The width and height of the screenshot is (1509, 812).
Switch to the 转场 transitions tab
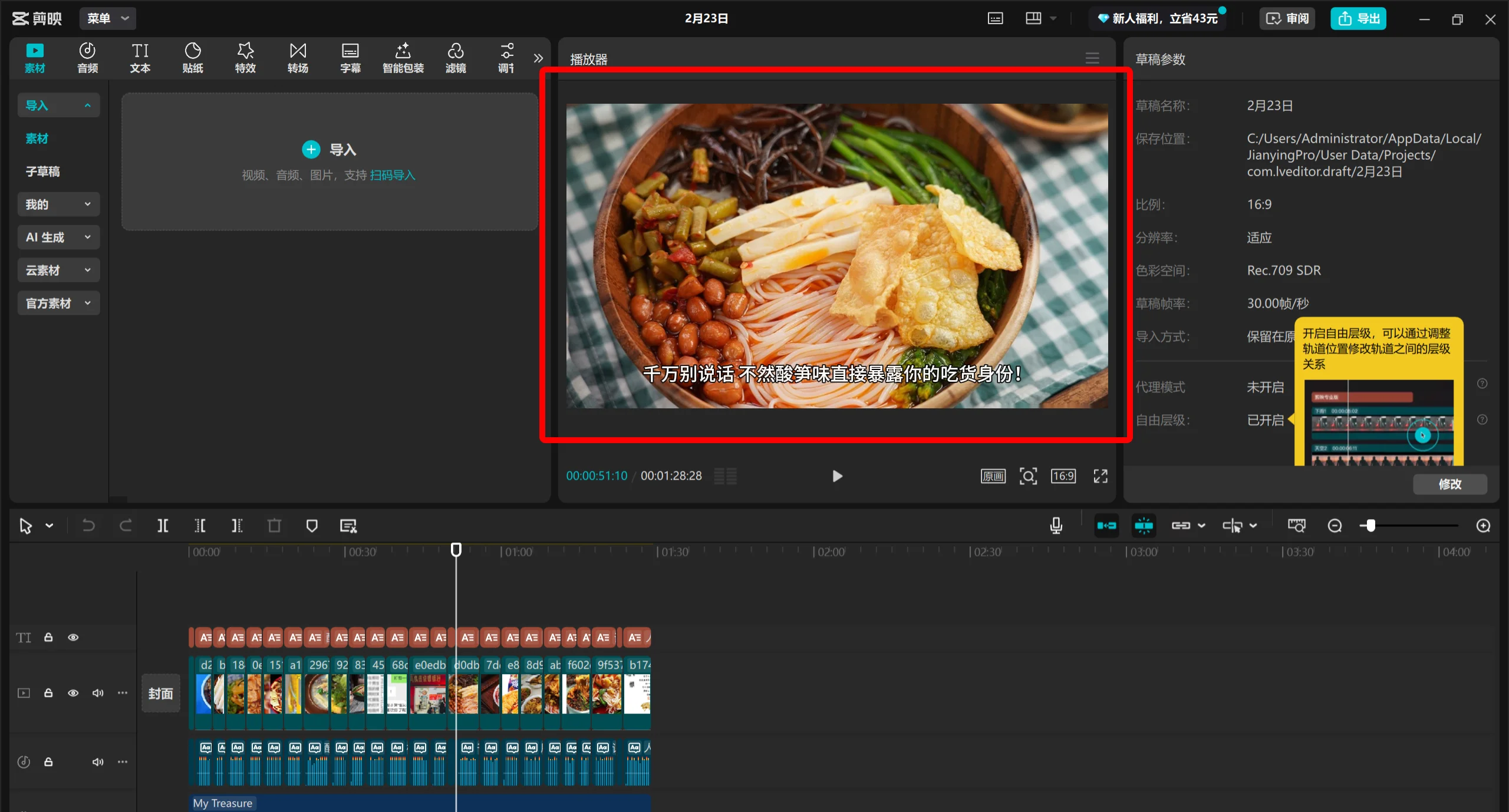pos(298,58)
